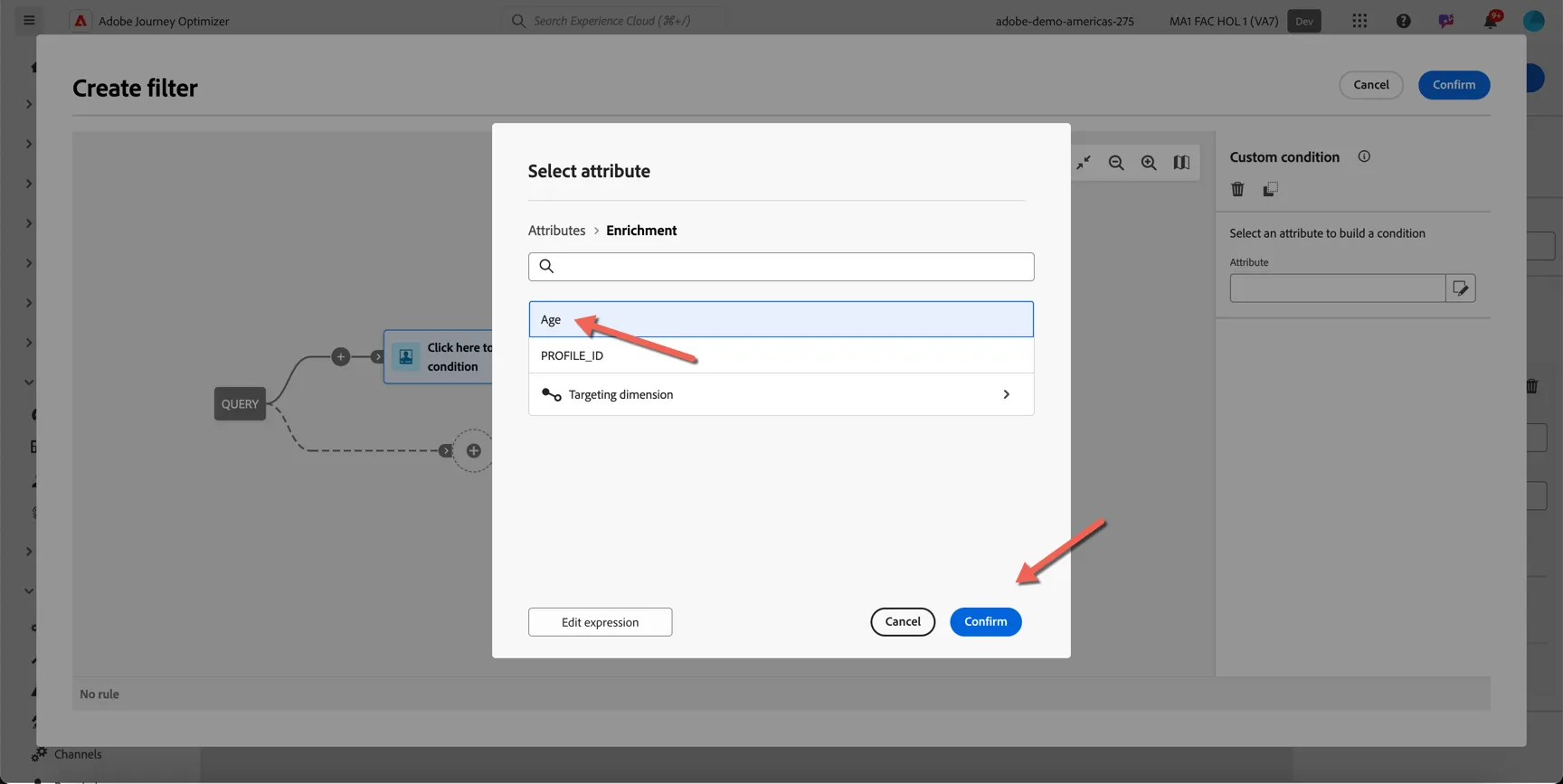Open the hamburger navigation menu
Screen dimensions: 1563x784
29,20
